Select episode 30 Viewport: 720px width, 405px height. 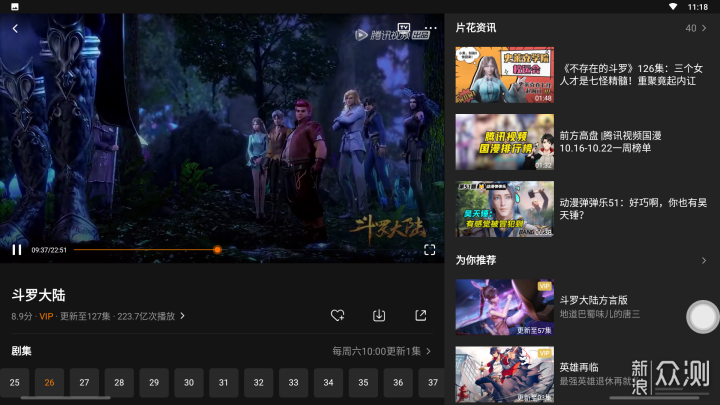189,382
